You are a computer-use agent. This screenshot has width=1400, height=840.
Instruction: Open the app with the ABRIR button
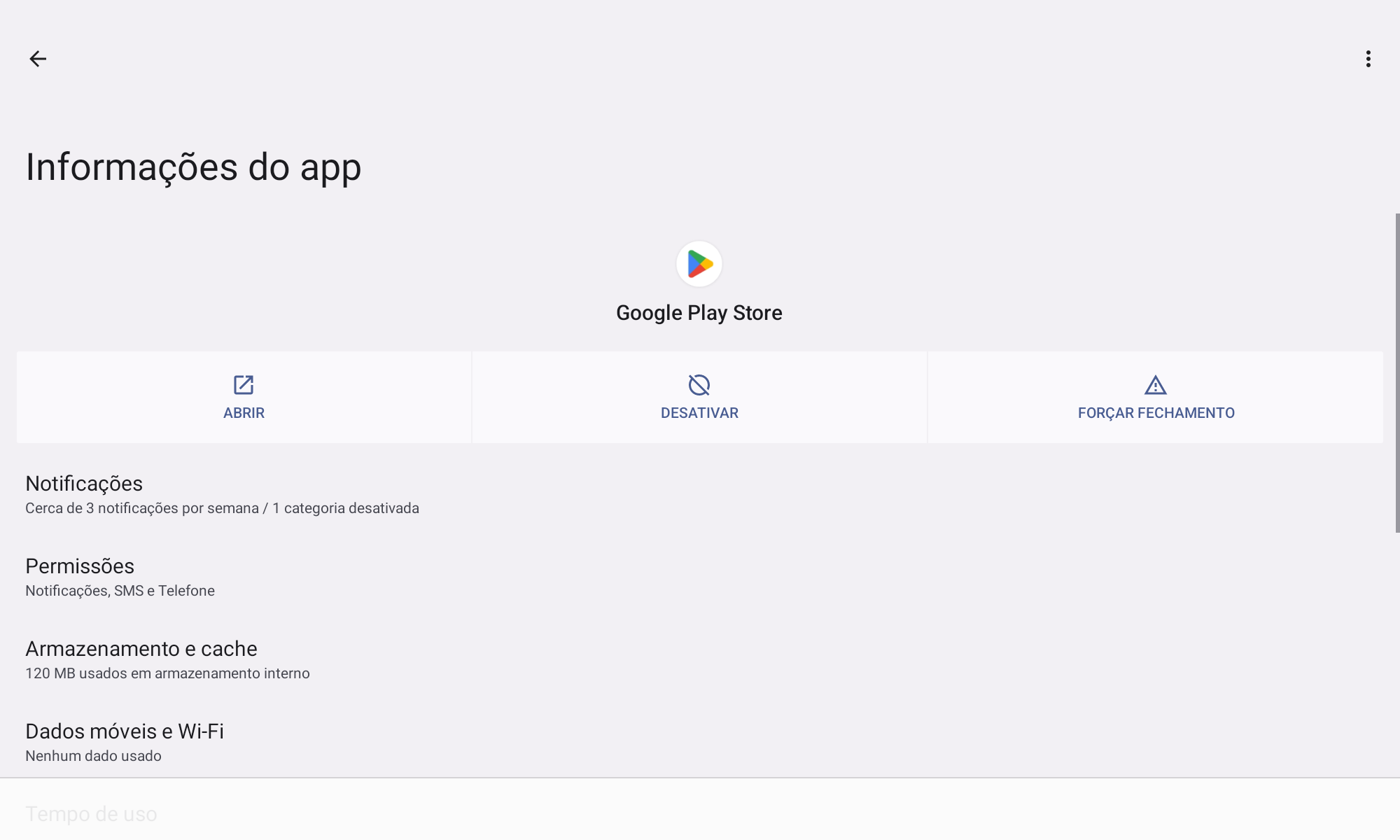pyautogui.click(x=244, y=397)
